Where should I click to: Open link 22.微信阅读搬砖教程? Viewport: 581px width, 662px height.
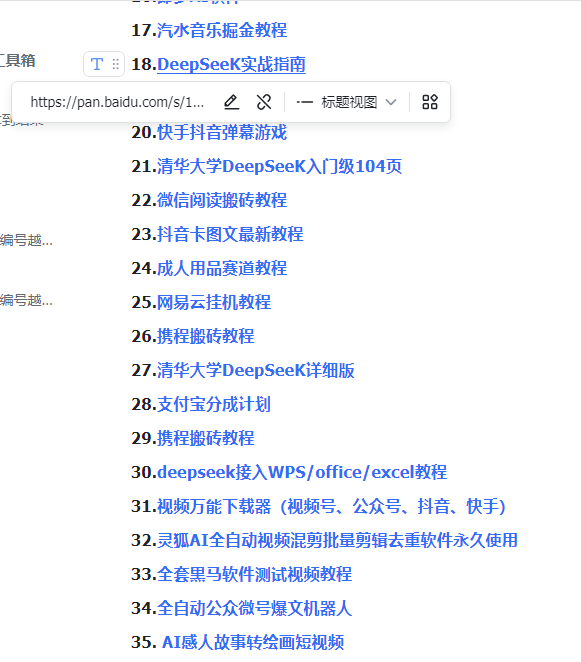point(222,200)
